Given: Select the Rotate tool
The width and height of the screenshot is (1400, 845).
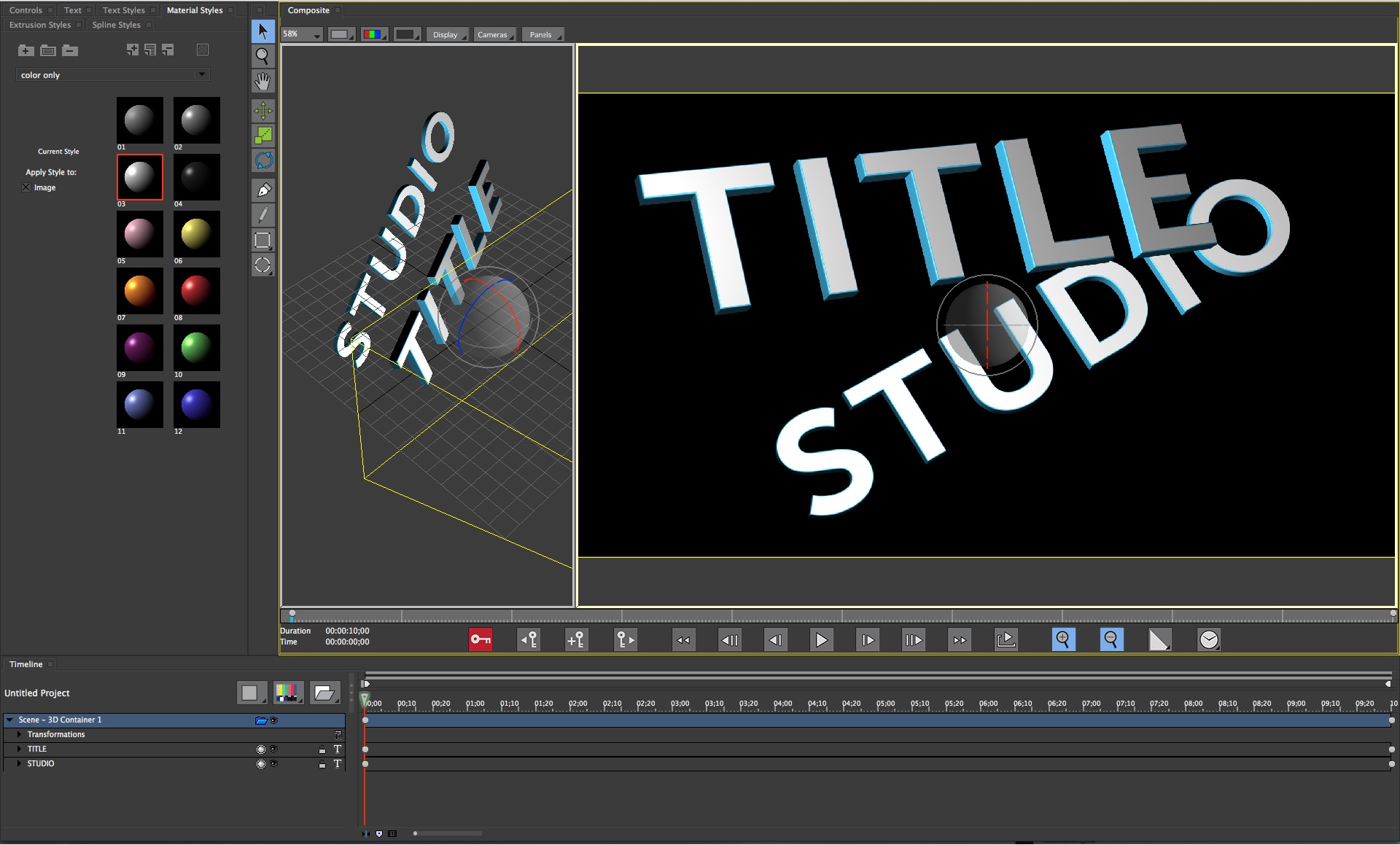Looking at the screenshot, I should [263, 160].
